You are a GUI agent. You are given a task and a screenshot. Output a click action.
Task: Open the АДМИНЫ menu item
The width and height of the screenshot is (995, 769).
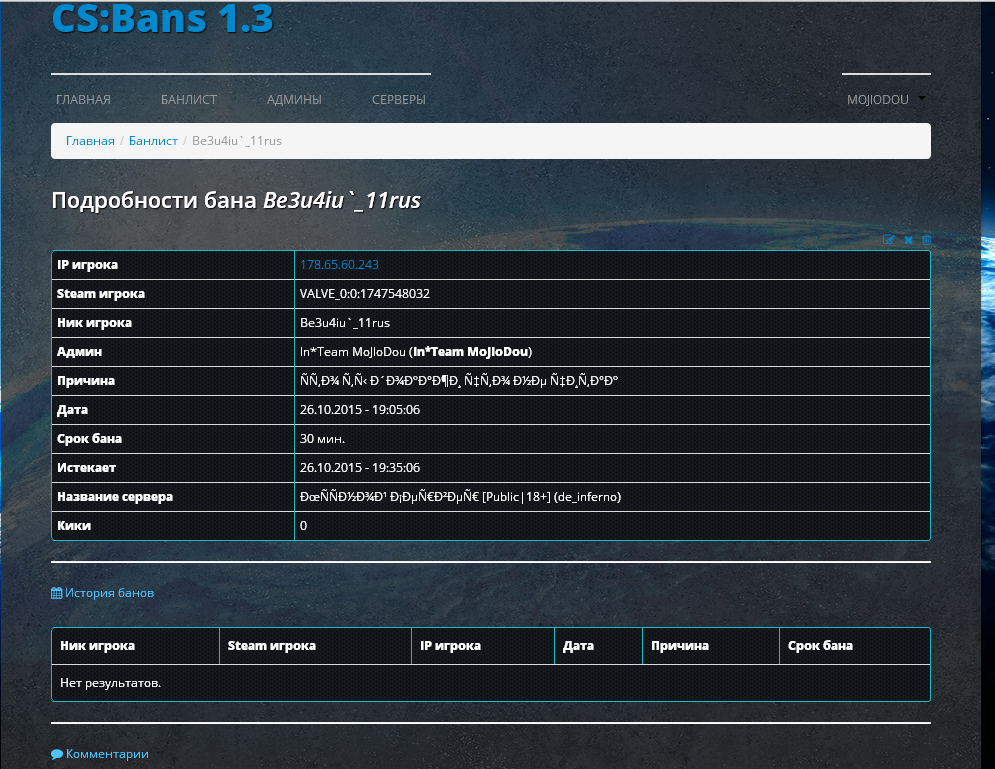294,100
